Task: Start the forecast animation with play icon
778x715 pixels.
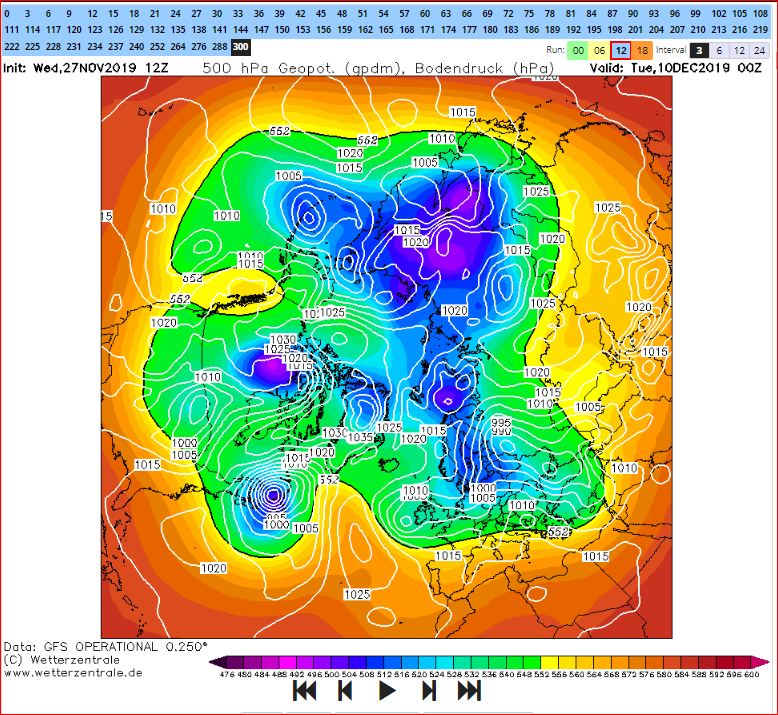Action: pyautogui.click(x=387, y=691)
